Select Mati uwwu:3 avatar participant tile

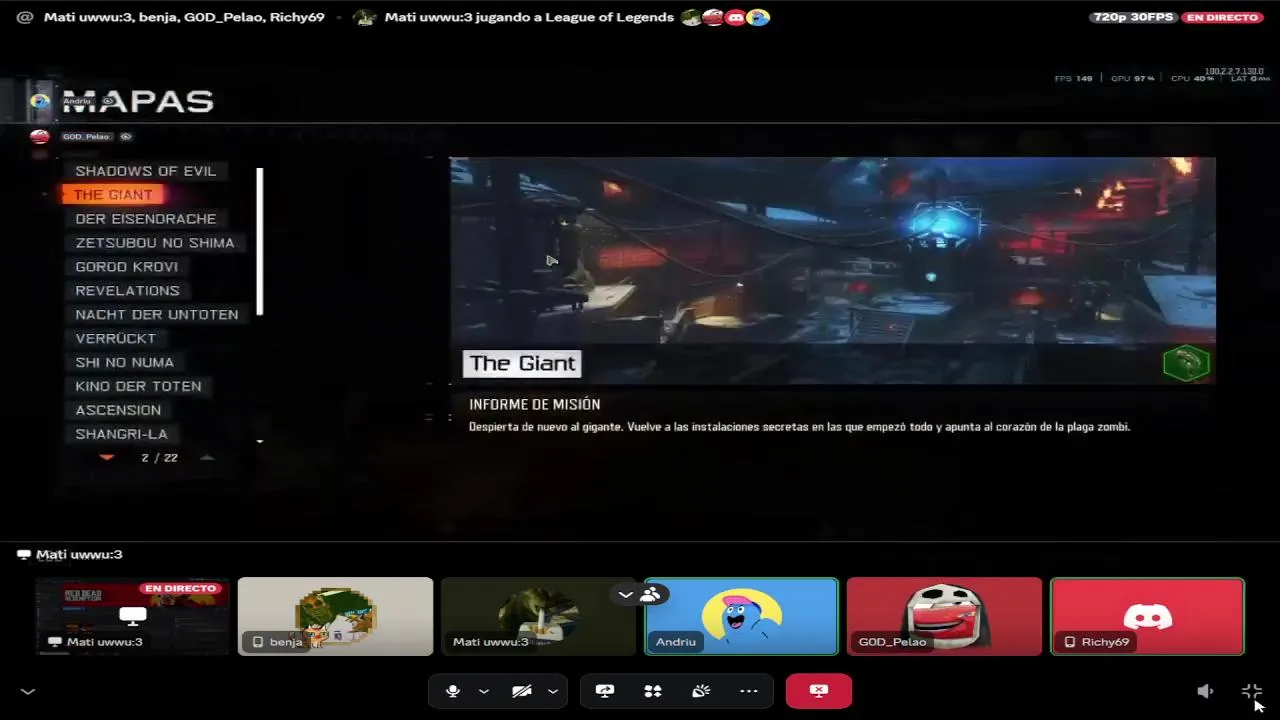click(x=538, y=616)
